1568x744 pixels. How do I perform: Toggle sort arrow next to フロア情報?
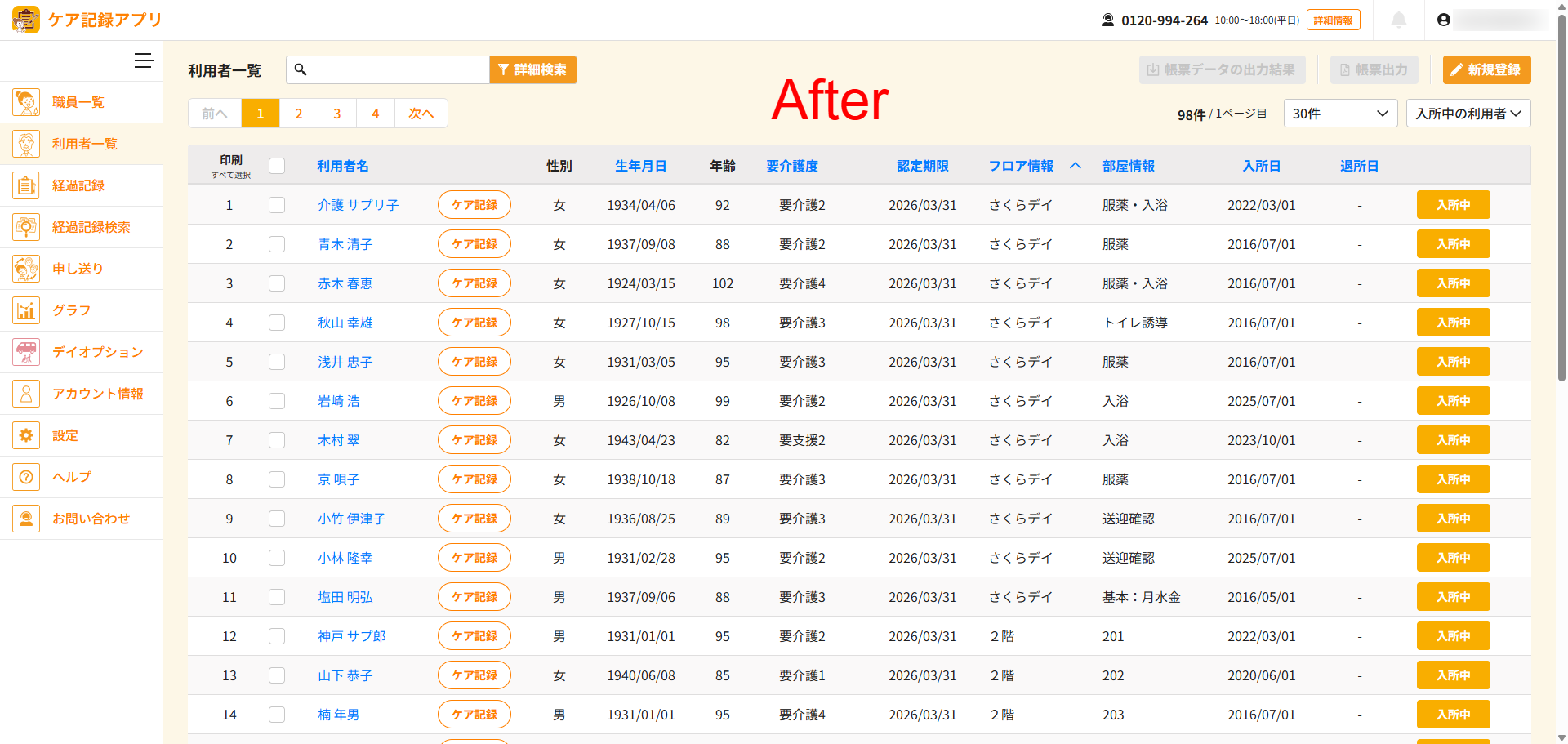[x=1076, y=166]
